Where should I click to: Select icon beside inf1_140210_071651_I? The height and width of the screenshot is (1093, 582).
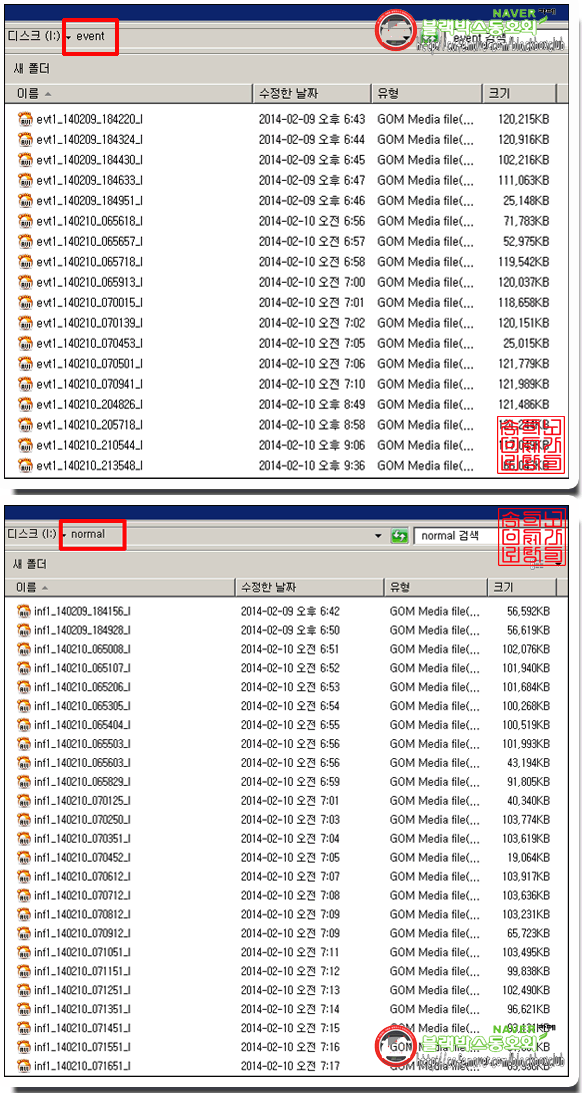click(x=24, y=1065)
